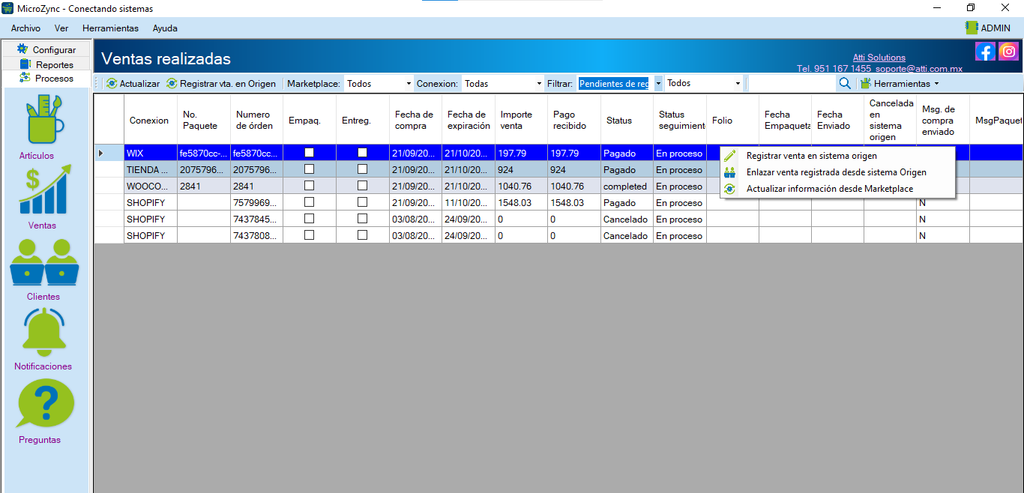Screen dimensions: 1024x493
Task: Select the WOOCO connection cell
Action: (x=150, y=186)
